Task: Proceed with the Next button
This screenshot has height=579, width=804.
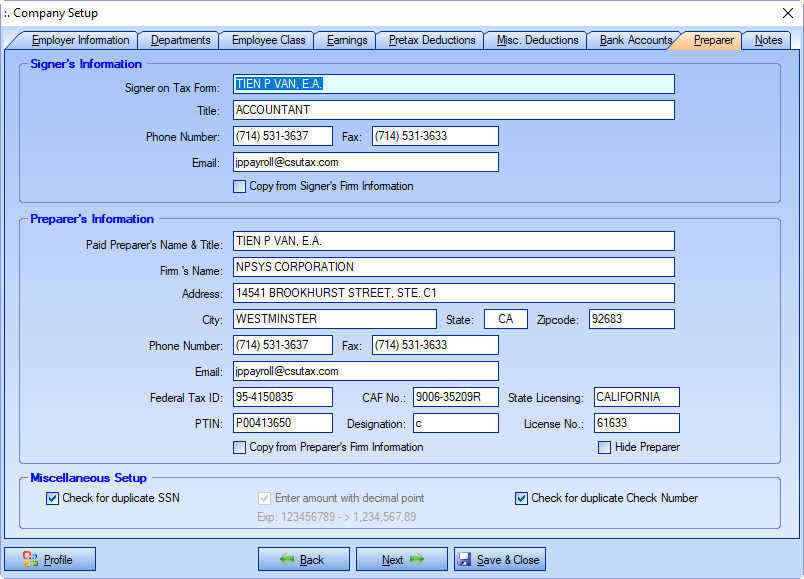Action: point(401,559)
